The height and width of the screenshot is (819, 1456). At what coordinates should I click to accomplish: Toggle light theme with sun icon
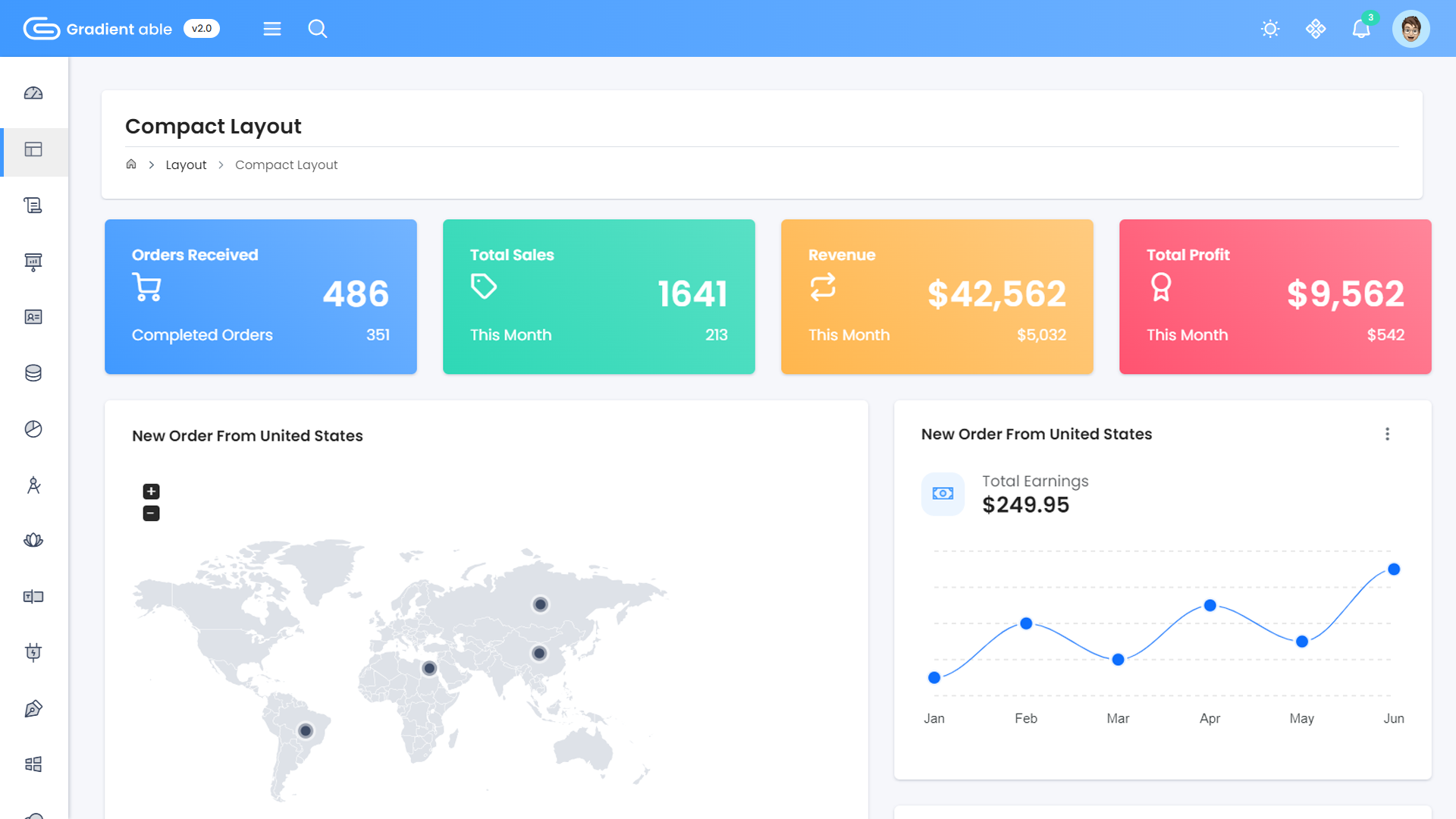click(x=1270, y=29)
